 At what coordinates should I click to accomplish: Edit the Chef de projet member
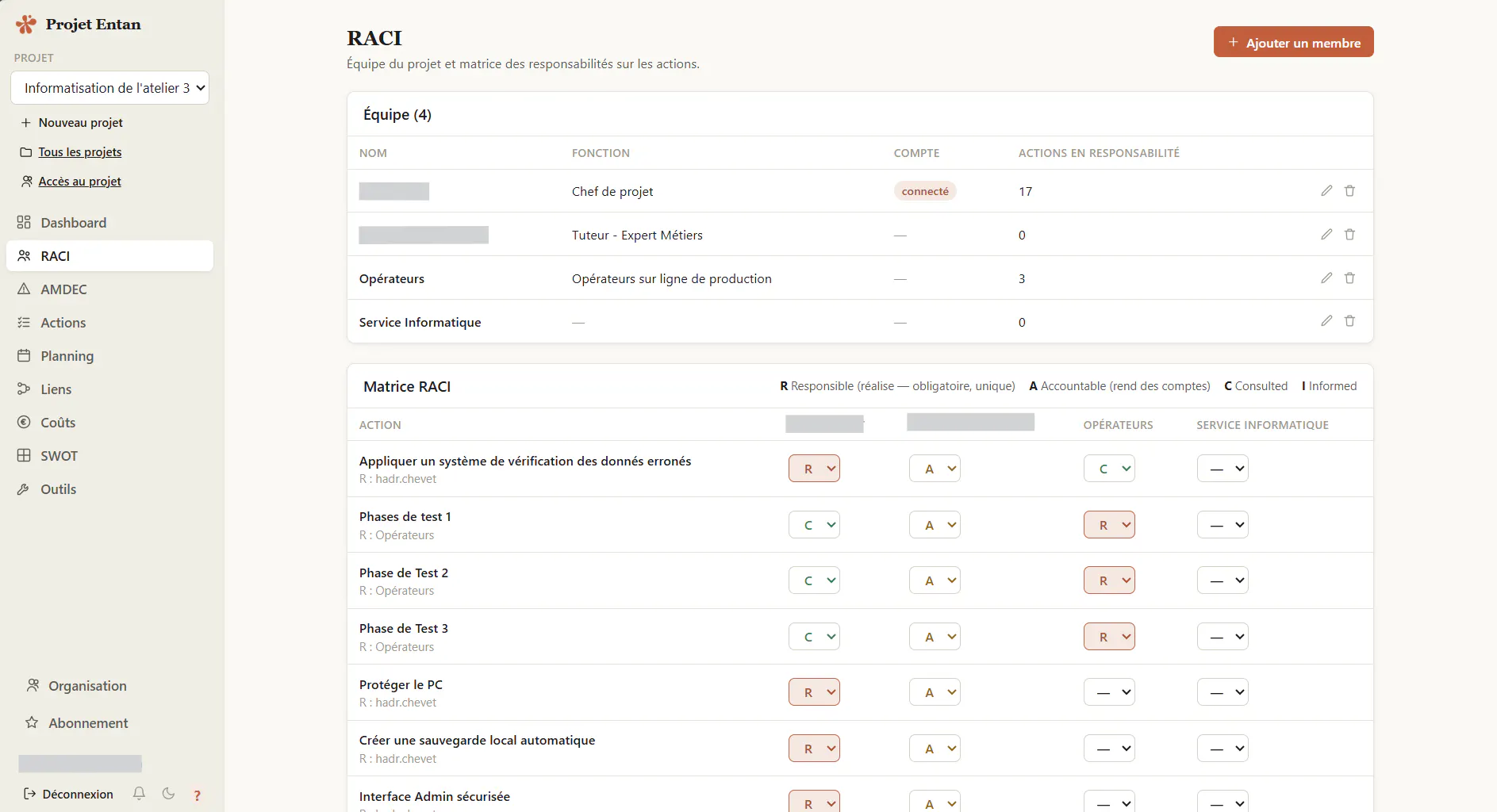[1326, 191]
